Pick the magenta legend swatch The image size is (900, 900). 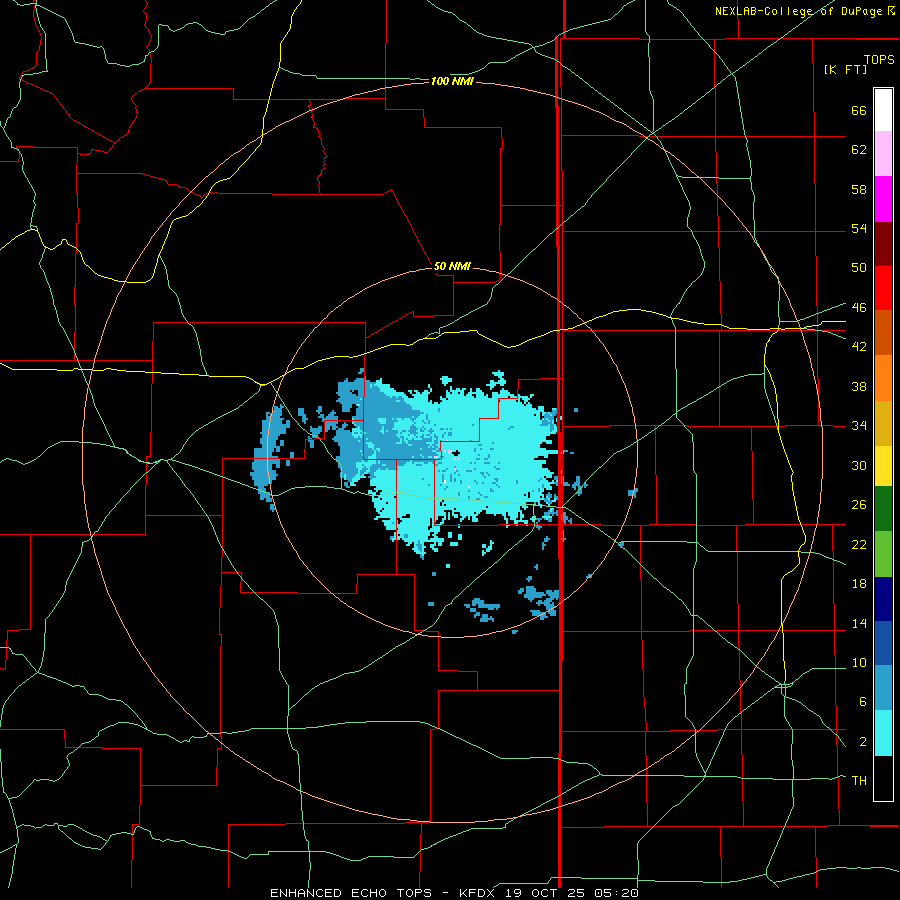coord(883,199)
